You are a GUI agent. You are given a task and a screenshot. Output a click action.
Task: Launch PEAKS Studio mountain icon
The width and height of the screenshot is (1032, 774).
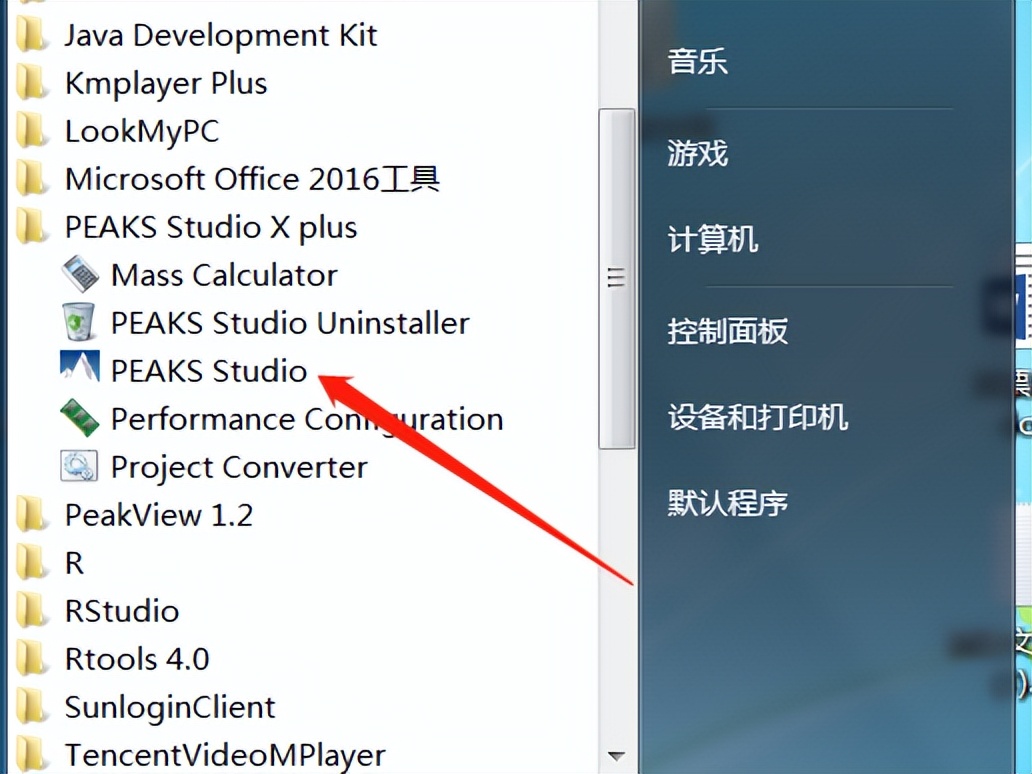(x=80, y=370)
